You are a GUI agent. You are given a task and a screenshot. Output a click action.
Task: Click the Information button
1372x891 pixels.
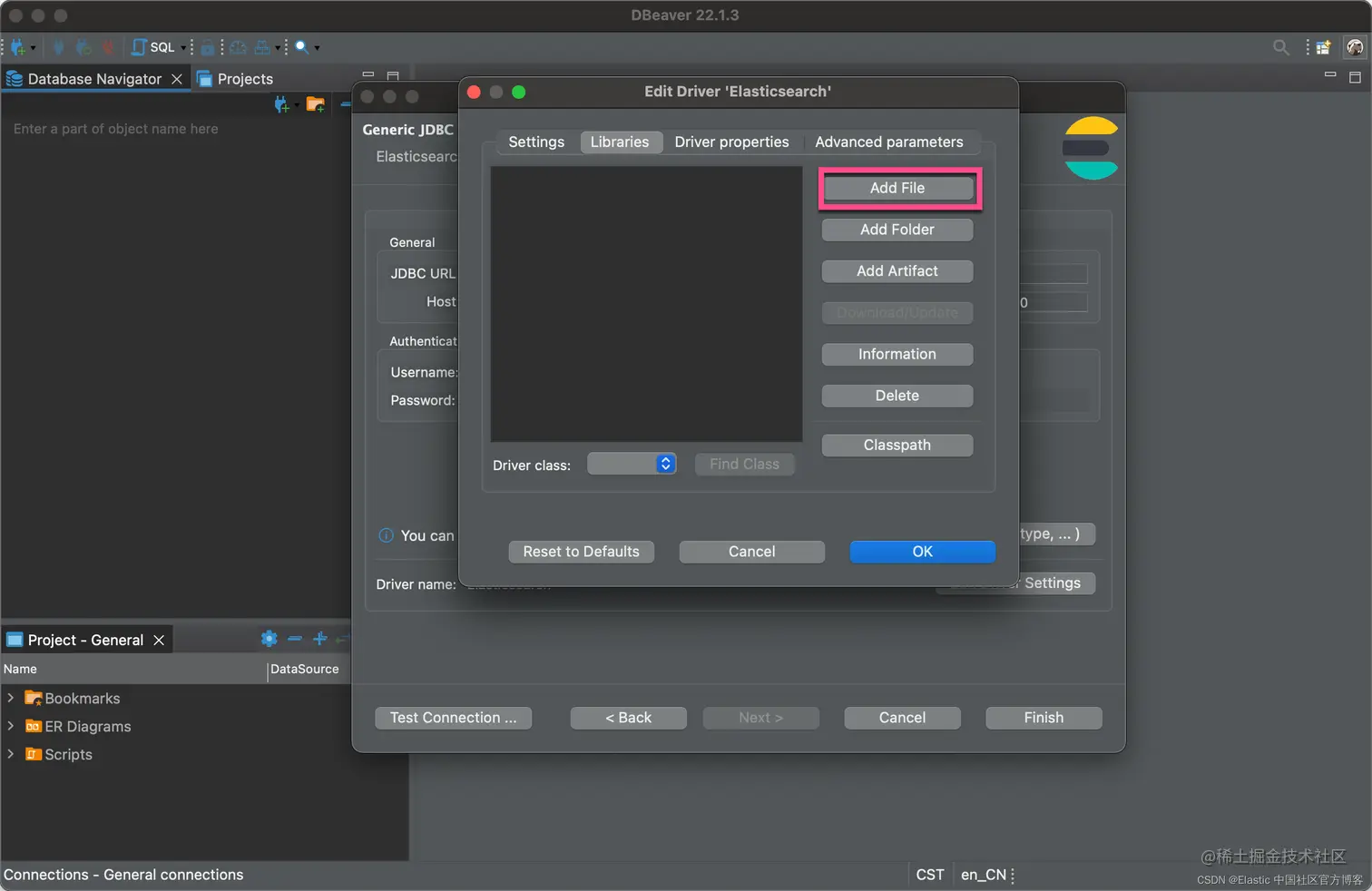click(897, 355)
